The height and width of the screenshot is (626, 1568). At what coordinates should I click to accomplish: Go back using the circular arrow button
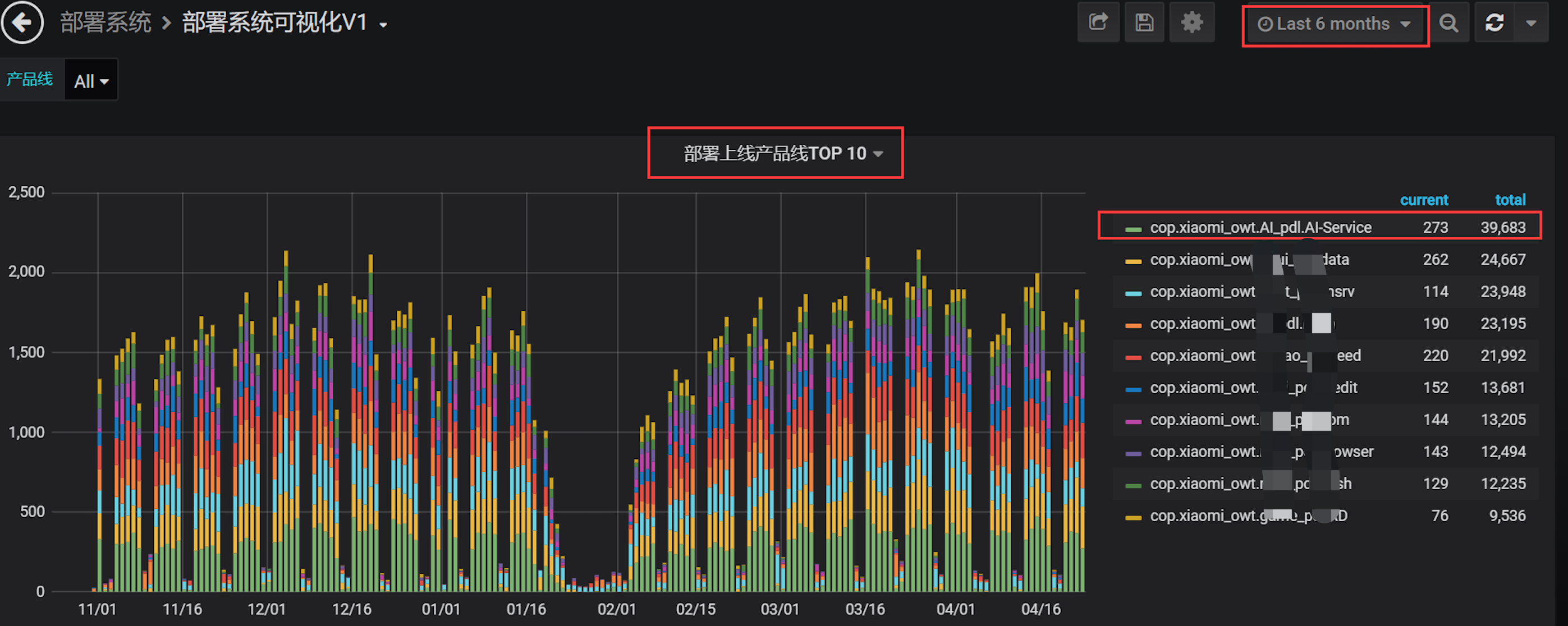point(22,22)
